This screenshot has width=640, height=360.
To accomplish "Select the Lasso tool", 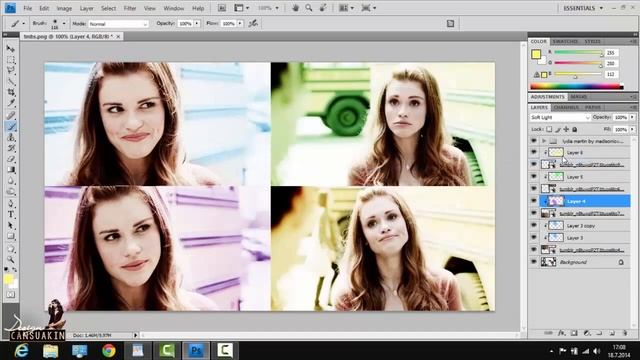I will pyautogui.click(x=11, y=71).
